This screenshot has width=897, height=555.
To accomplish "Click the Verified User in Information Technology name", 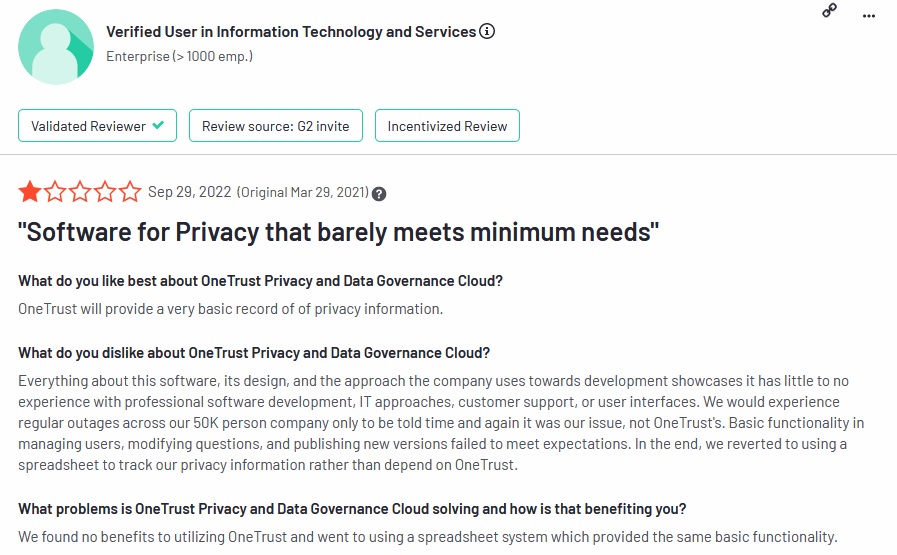I will 291,31.
